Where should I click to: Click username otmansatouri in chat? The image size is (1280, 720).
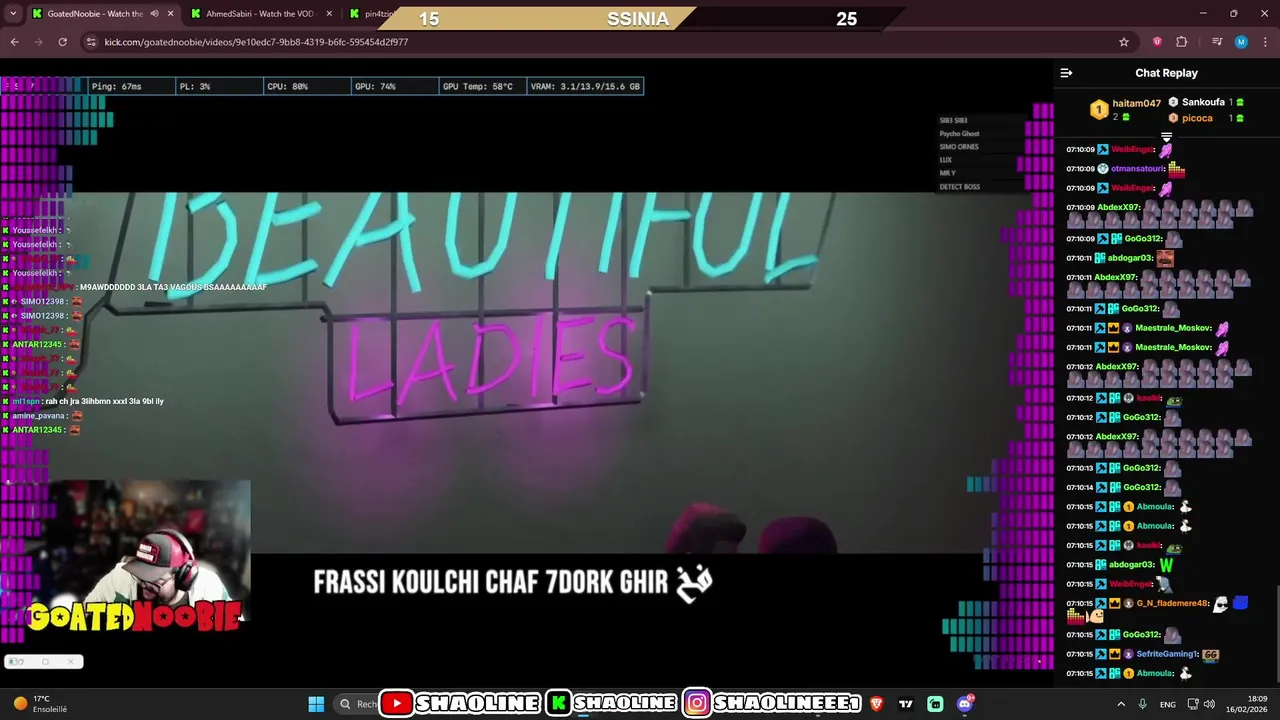1137,169
